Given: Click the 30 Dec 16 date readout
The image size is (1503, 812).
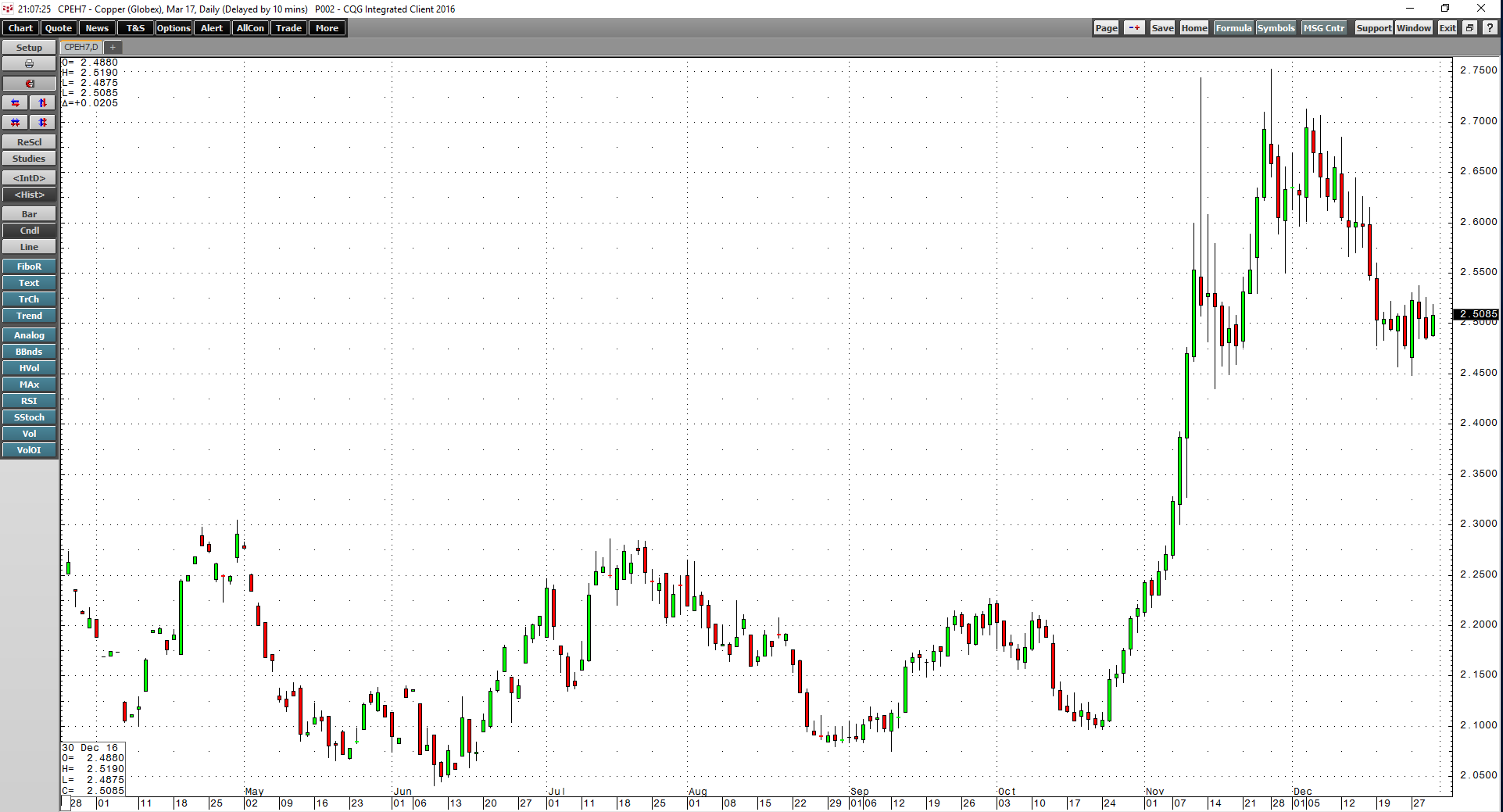Looking at the screenshot, I should tap(90, 748).
